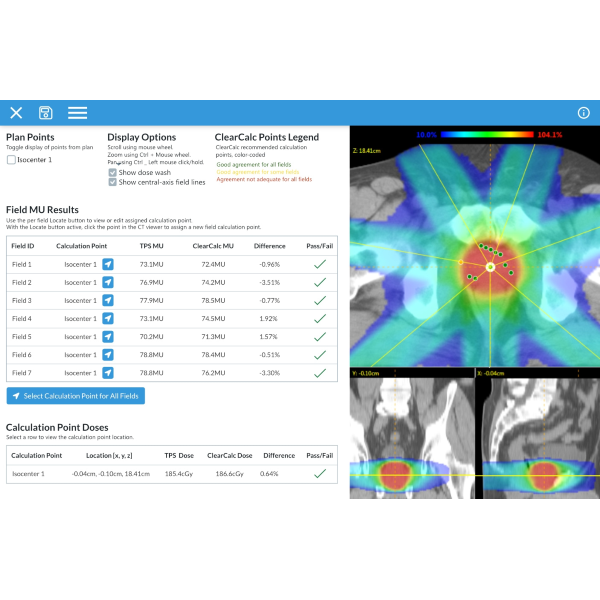This screenshot has height=600, width=600.
Task: Open the info icon at top right
Action: 584,113
